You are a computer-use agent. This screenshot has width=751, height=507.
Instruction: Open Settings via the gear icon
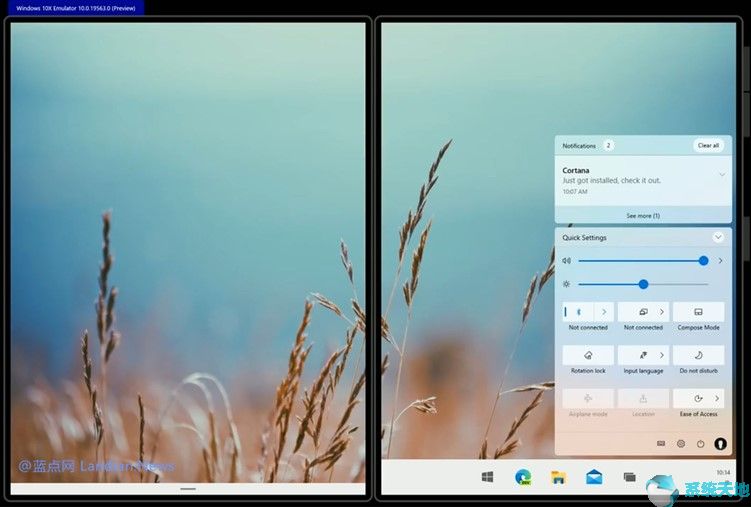pyautogui.click(x=681, y=444)
